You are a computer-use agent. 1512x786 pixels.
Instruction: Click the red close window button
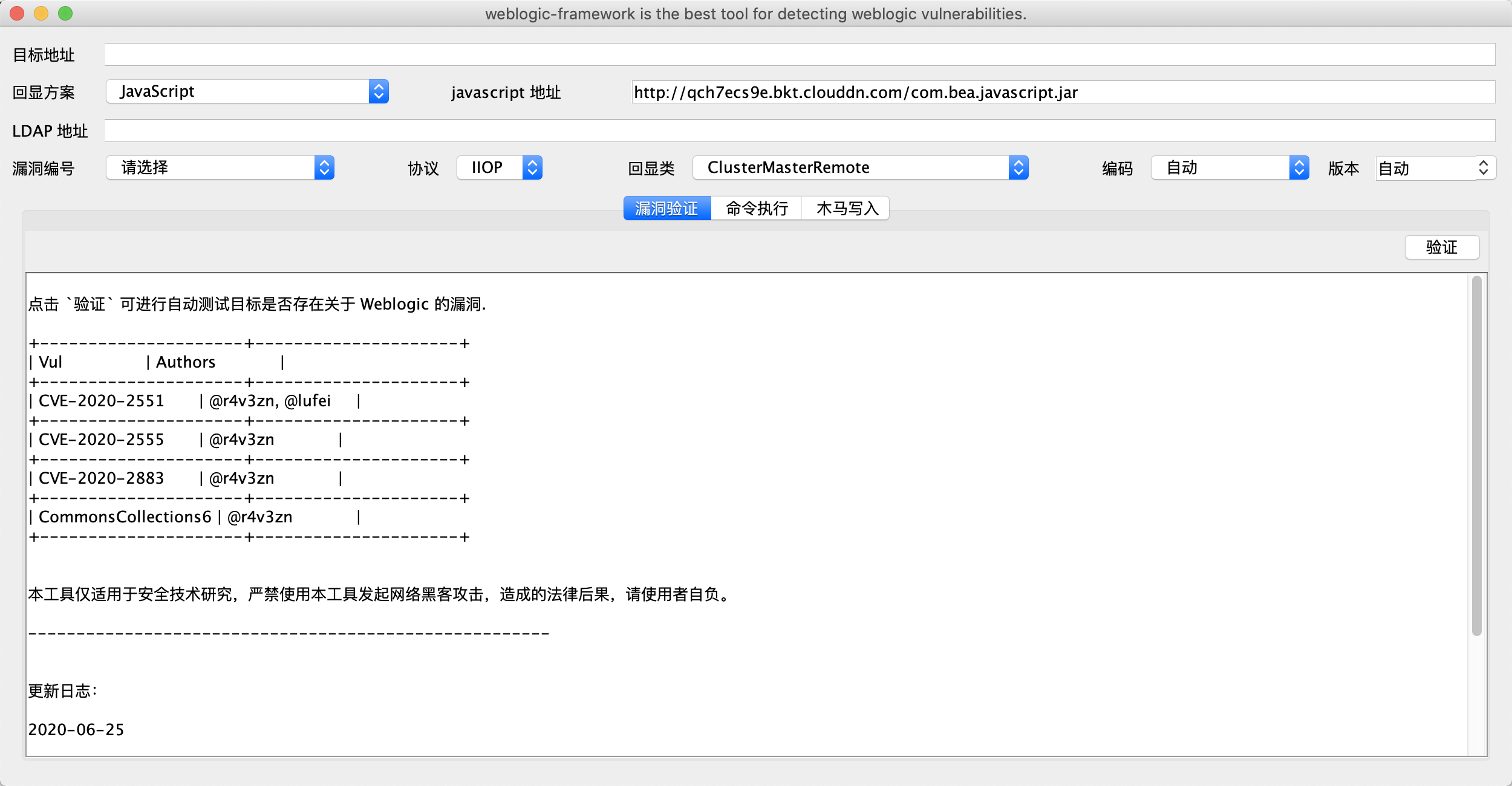coord(17,13)
